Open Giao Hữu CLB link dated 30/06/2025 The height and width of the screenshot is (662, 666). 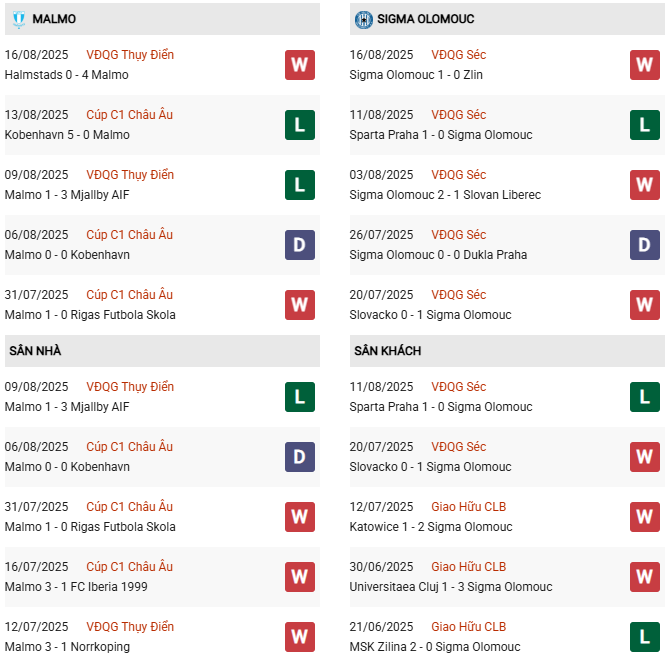point(469,567)
